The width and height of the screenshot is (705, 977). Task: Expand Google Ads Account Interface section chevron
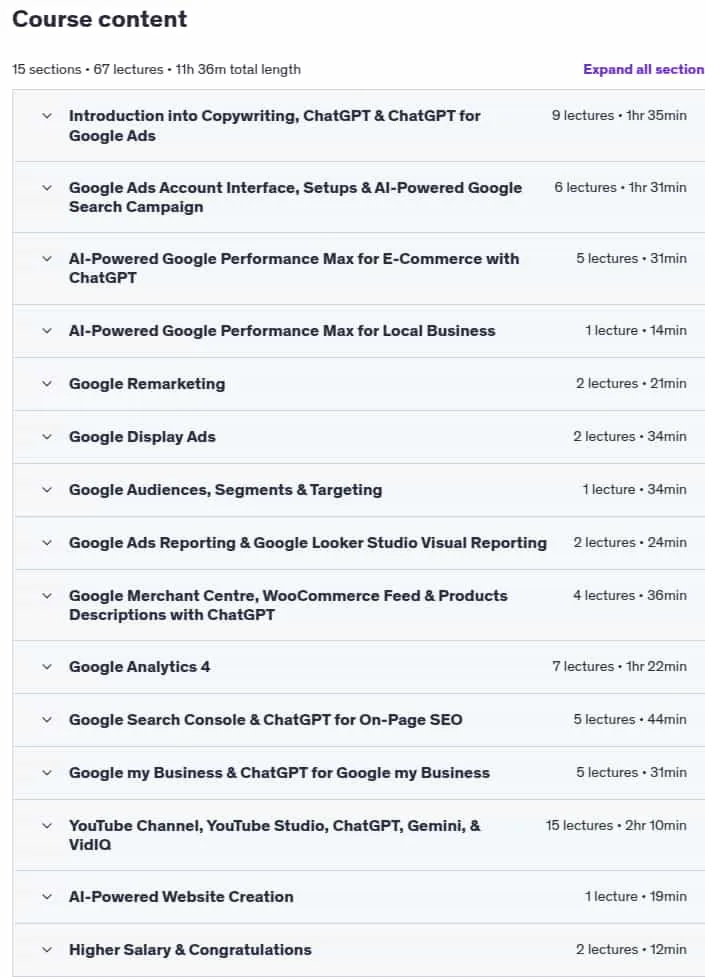[47, 188]
